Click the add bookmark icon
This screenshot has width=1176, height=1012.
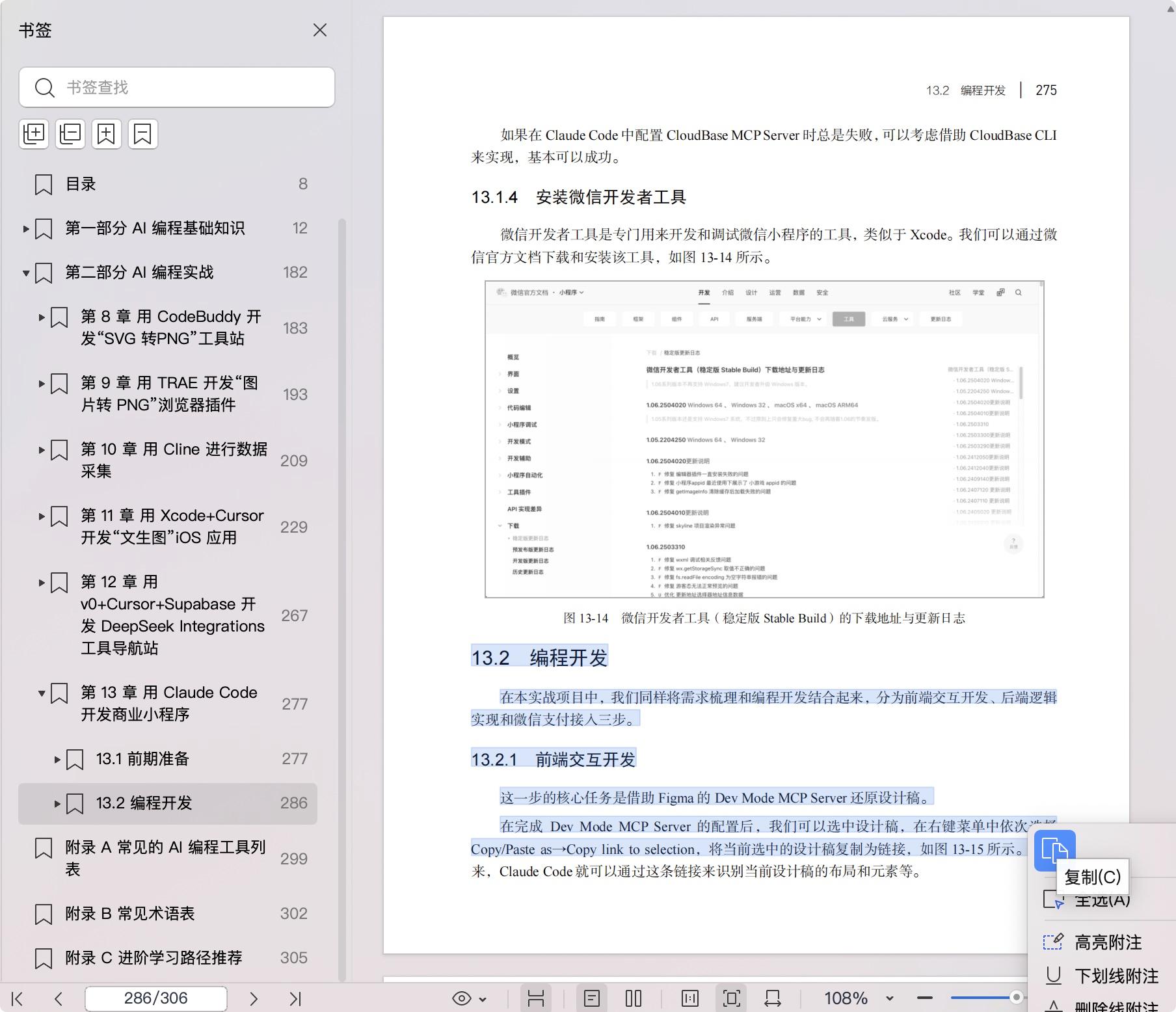(106, 134)
